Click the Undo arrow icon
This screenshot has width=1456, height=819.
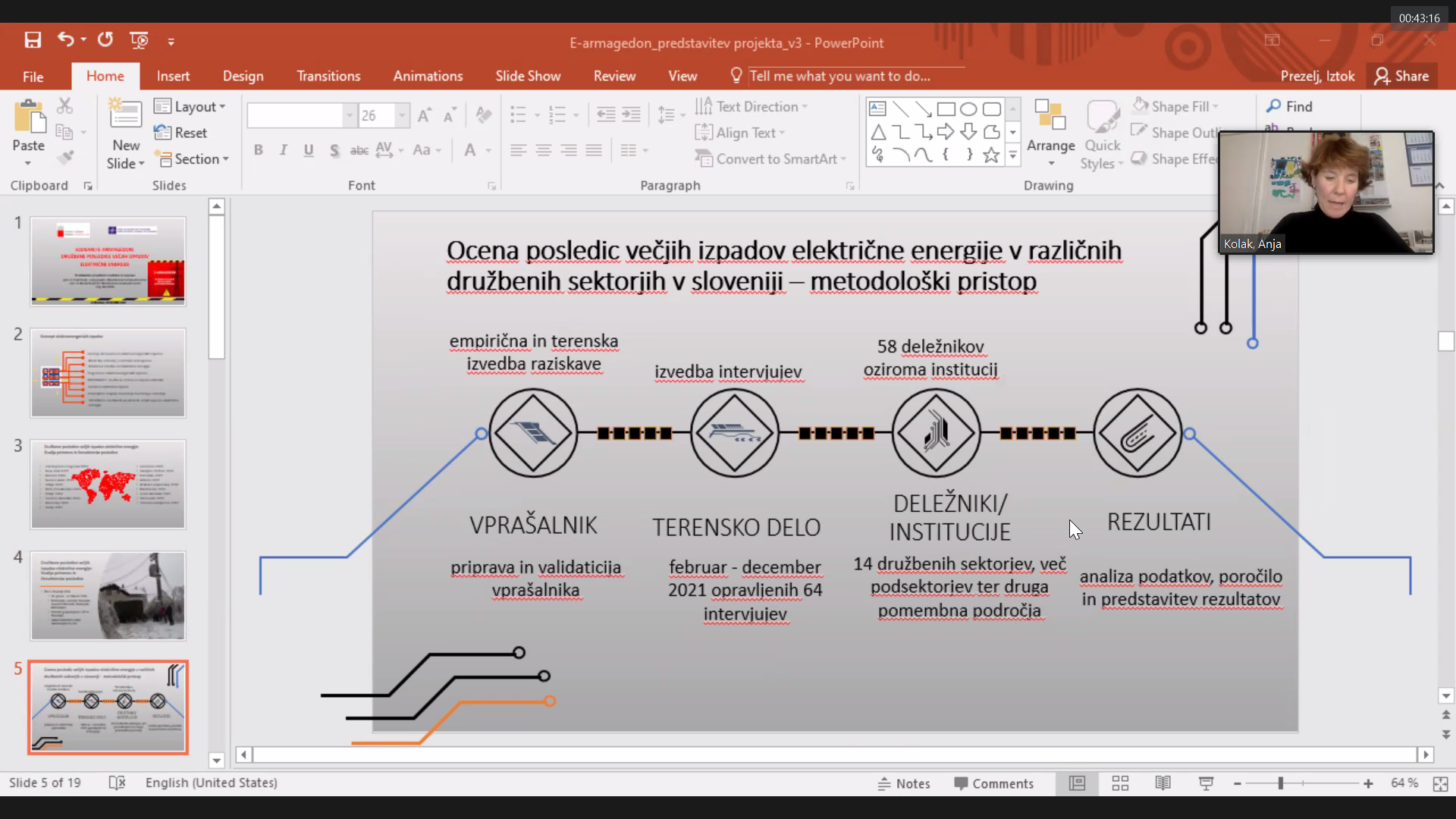(66, 39)
